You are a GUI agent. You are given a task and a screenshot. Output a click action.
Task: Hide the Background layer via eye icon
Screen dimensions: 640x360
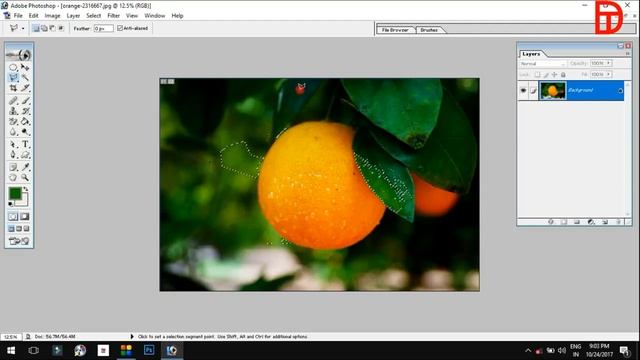[523, 91]
